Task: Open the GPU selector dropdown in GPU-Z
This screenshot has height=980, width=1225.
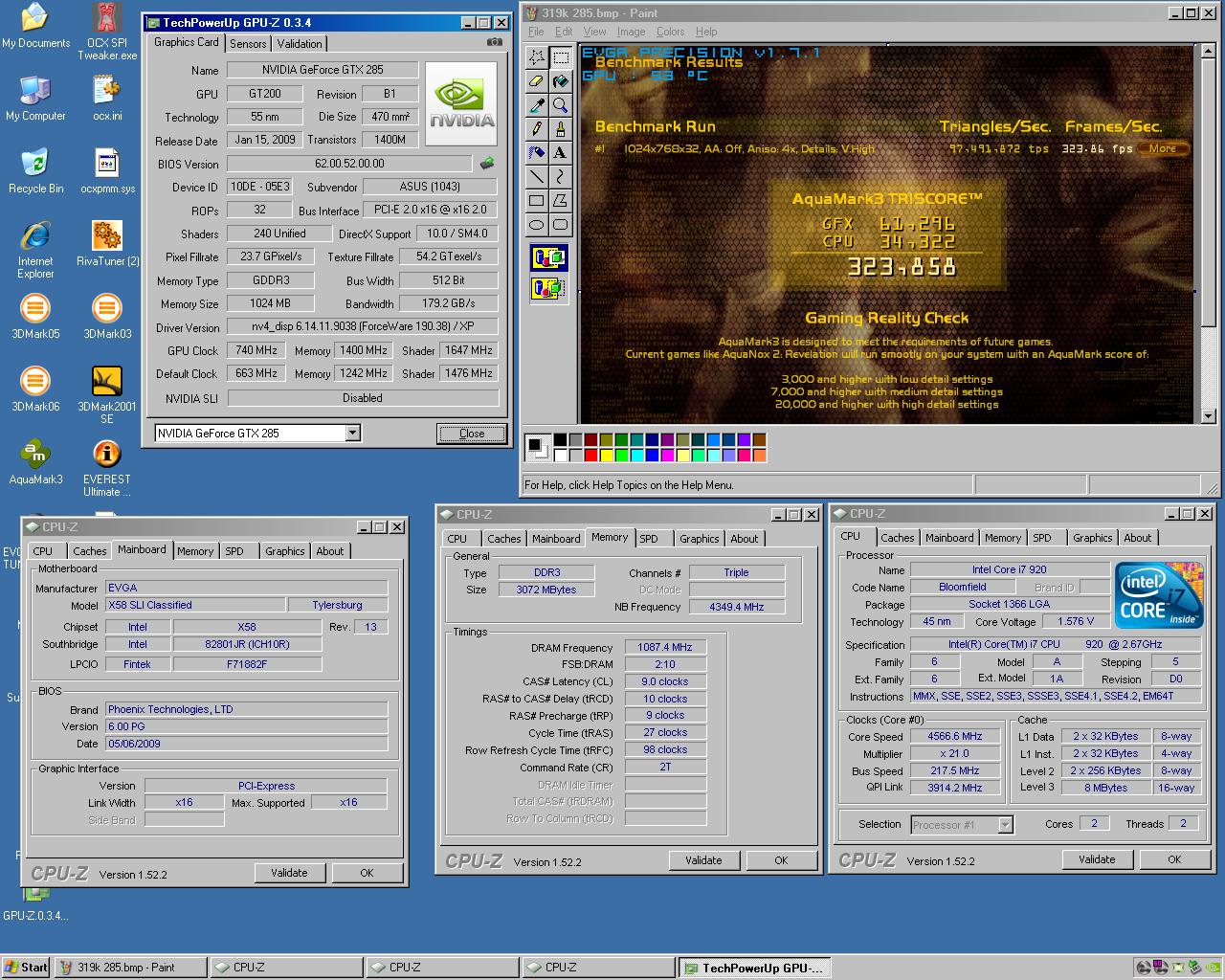Action: 352,434
